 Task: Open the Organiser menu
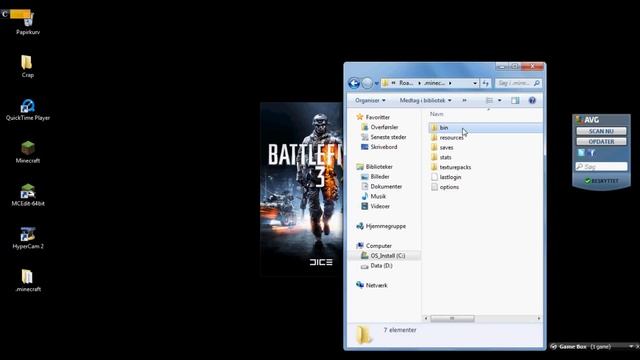[370, 100]
